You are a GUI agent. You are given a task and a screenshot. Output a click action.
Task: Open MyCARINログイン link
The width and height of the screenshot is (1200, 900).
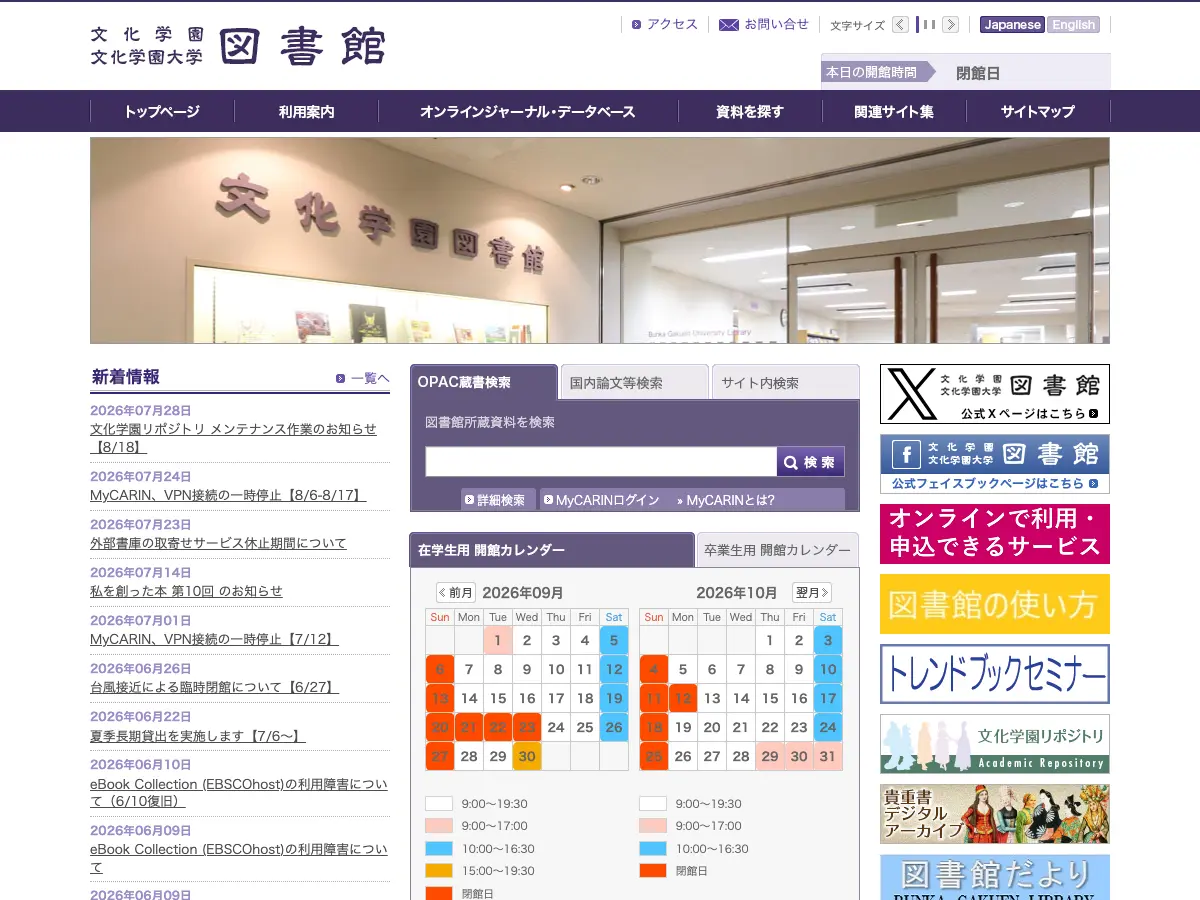tap(607, 500)
